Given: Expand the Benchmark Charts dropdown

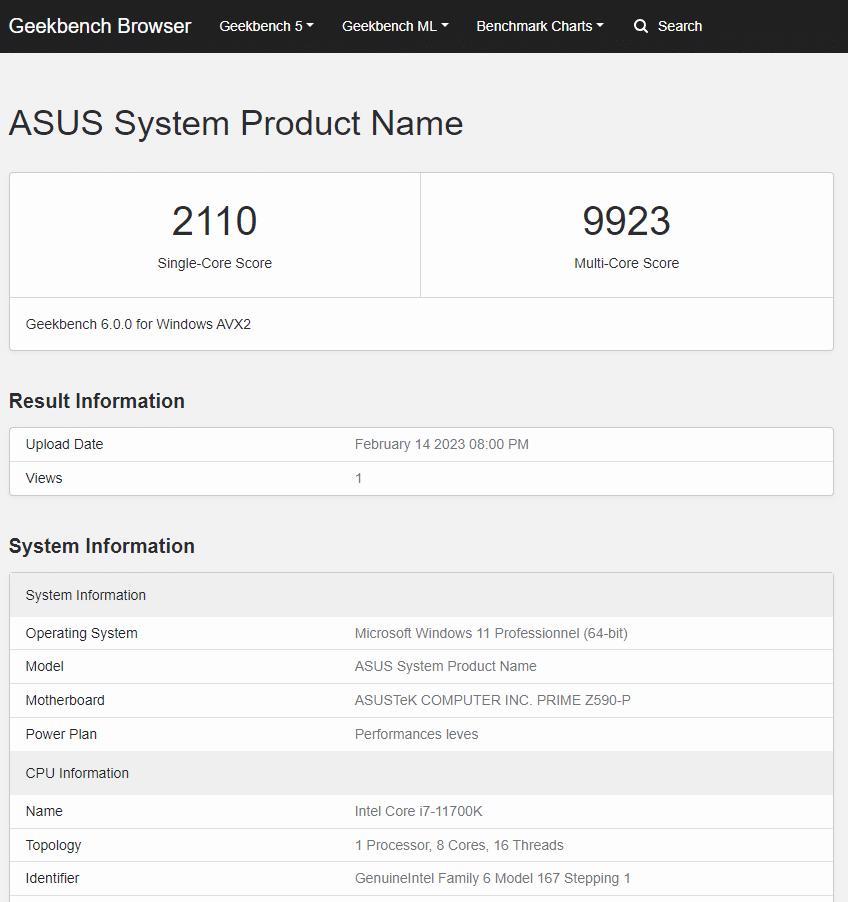Looking at the screenshot, I should coord(540,26).
